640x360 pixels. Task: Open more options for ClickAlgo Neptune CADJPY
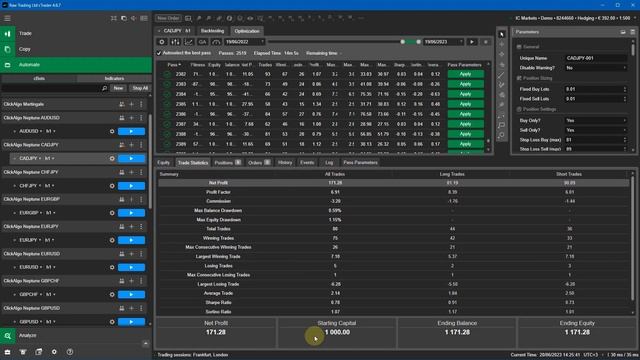(141, 145)
